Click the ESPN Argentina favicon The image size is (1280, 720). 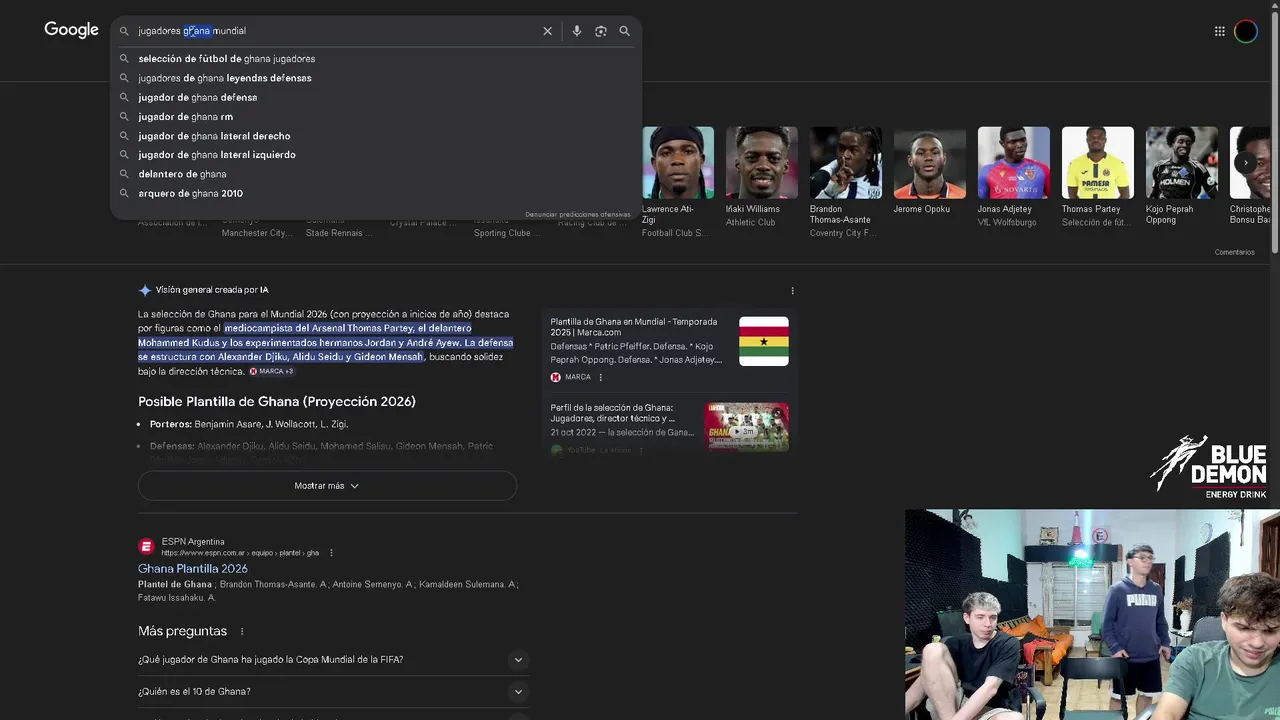(146, 547)
